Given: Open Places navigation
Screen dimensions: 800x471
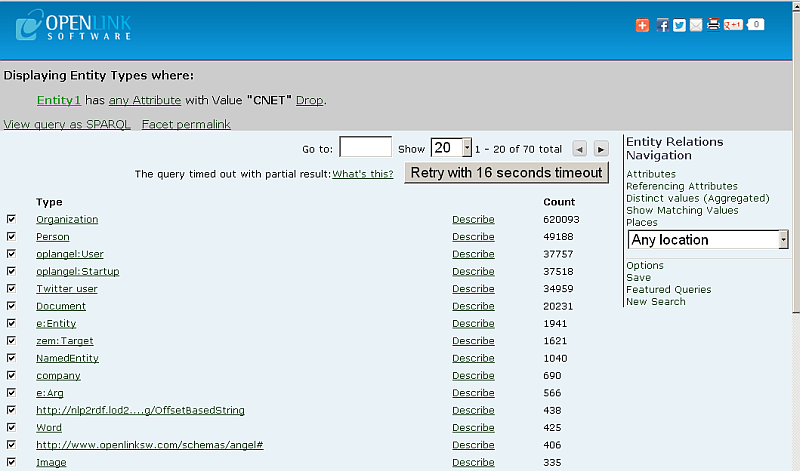Looking at the screenshot, I should tap(641, 222).
